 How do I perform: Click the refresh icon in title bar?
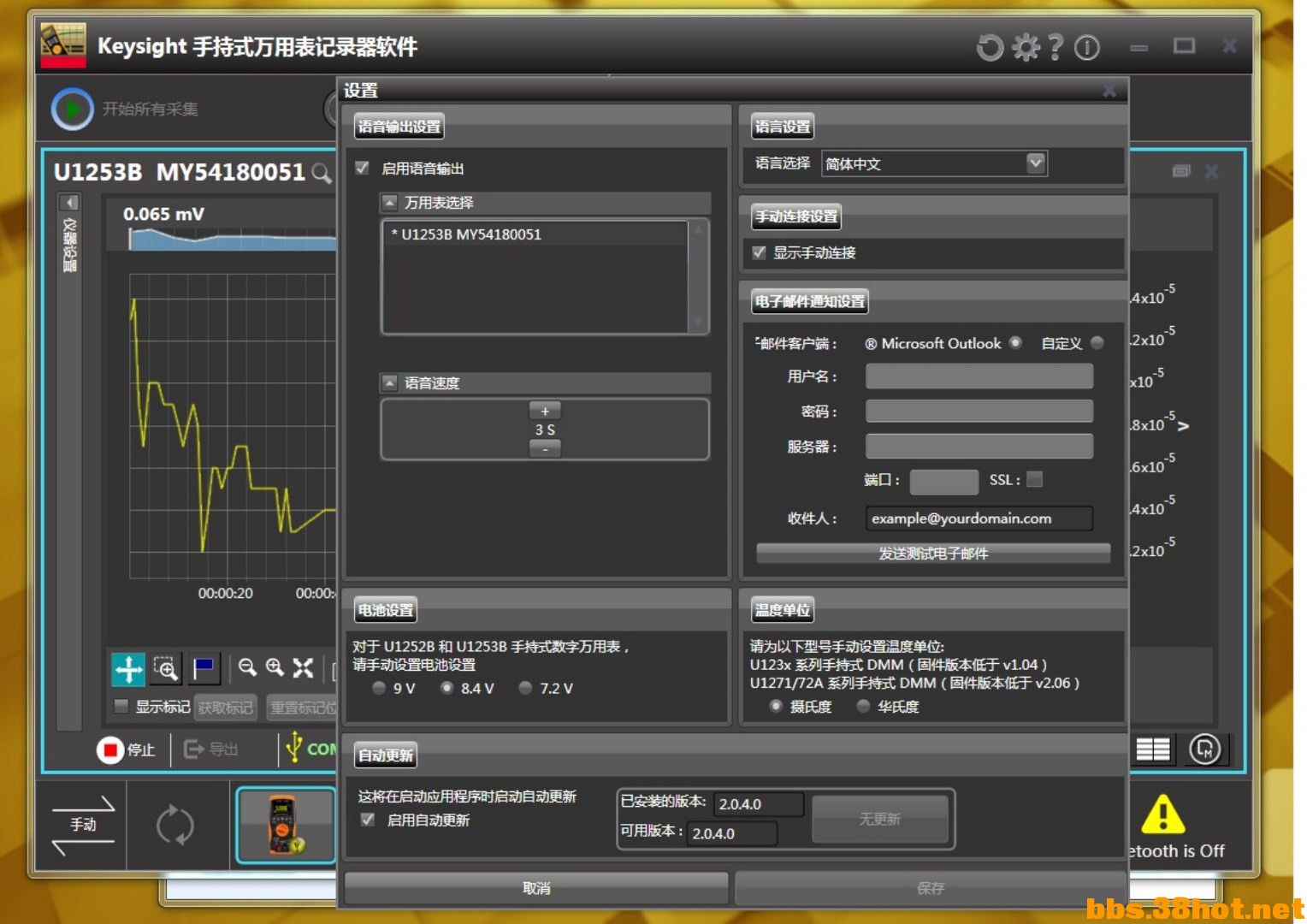point(990,46)
